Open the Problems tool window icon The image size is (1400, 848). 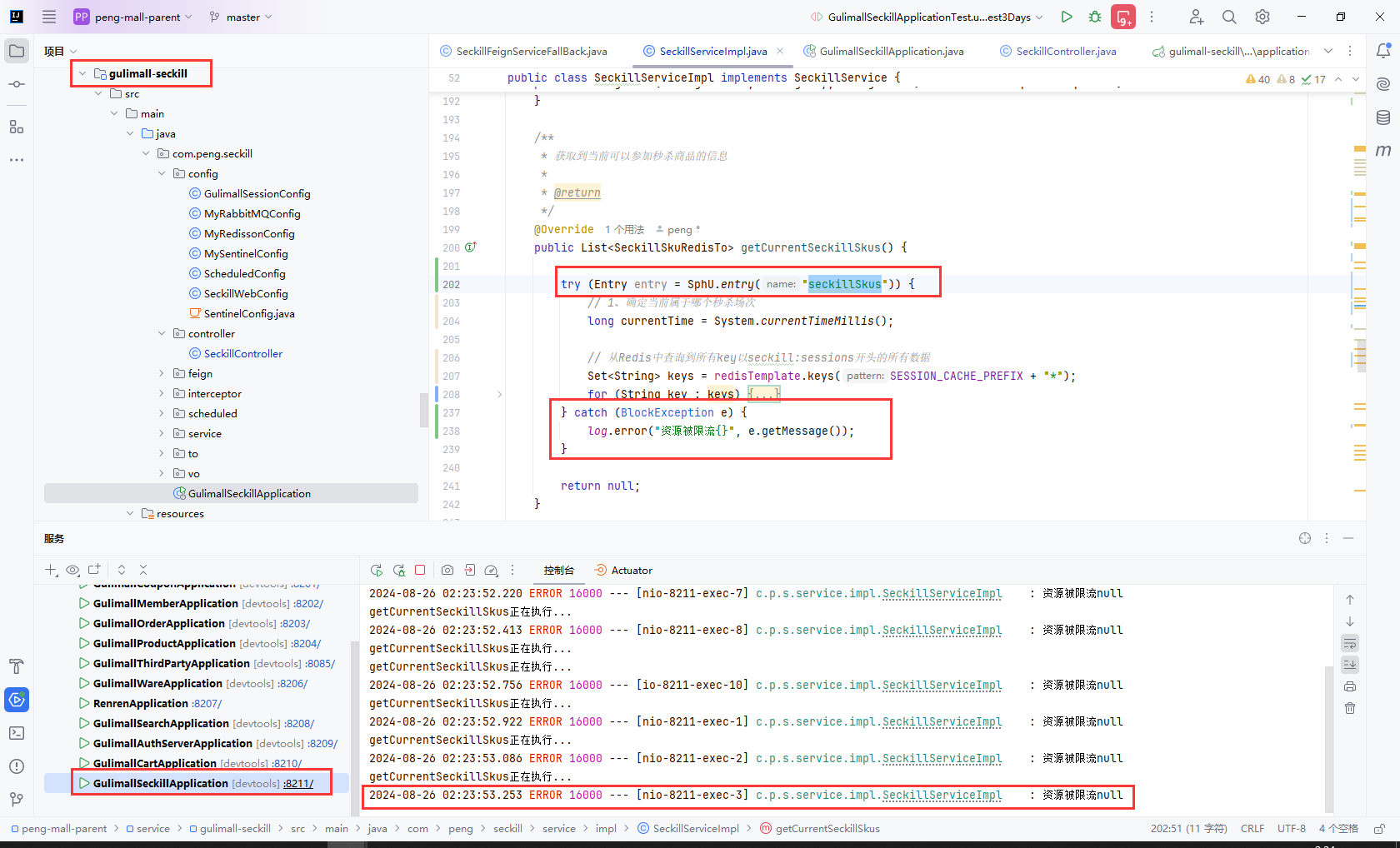(17, 766)
